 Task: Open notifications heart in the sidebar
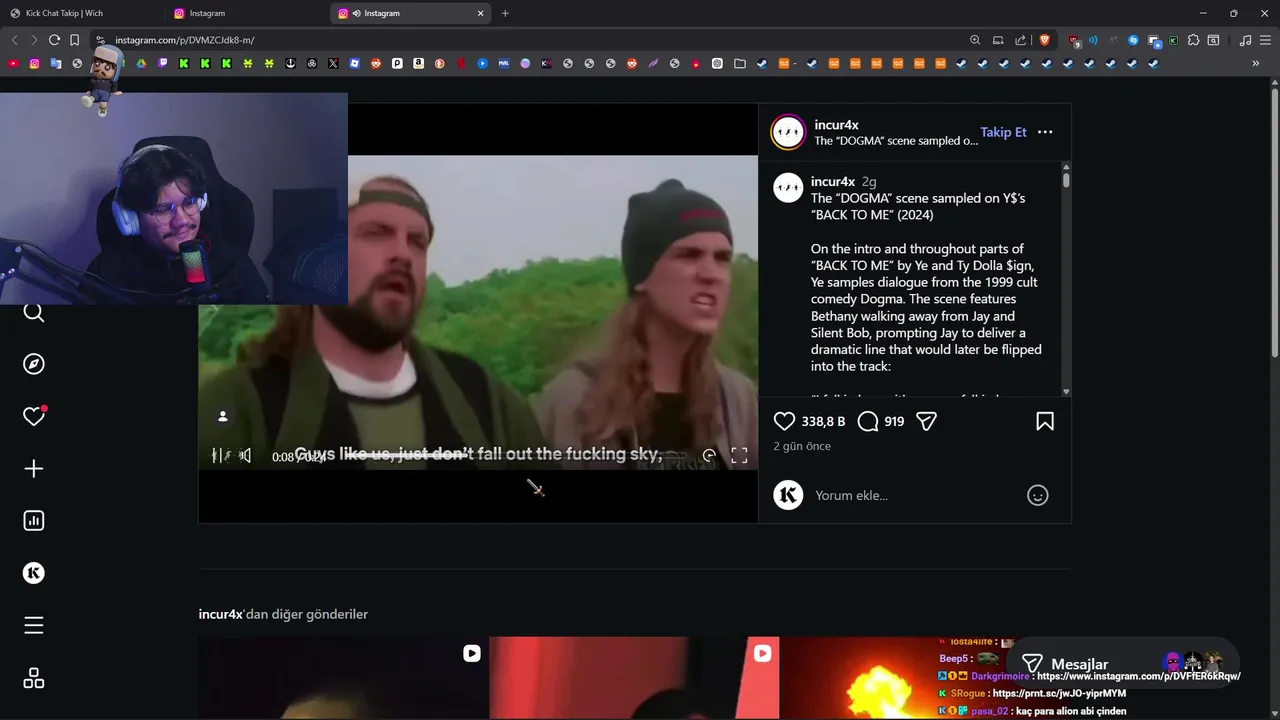[x=34, y=416]
